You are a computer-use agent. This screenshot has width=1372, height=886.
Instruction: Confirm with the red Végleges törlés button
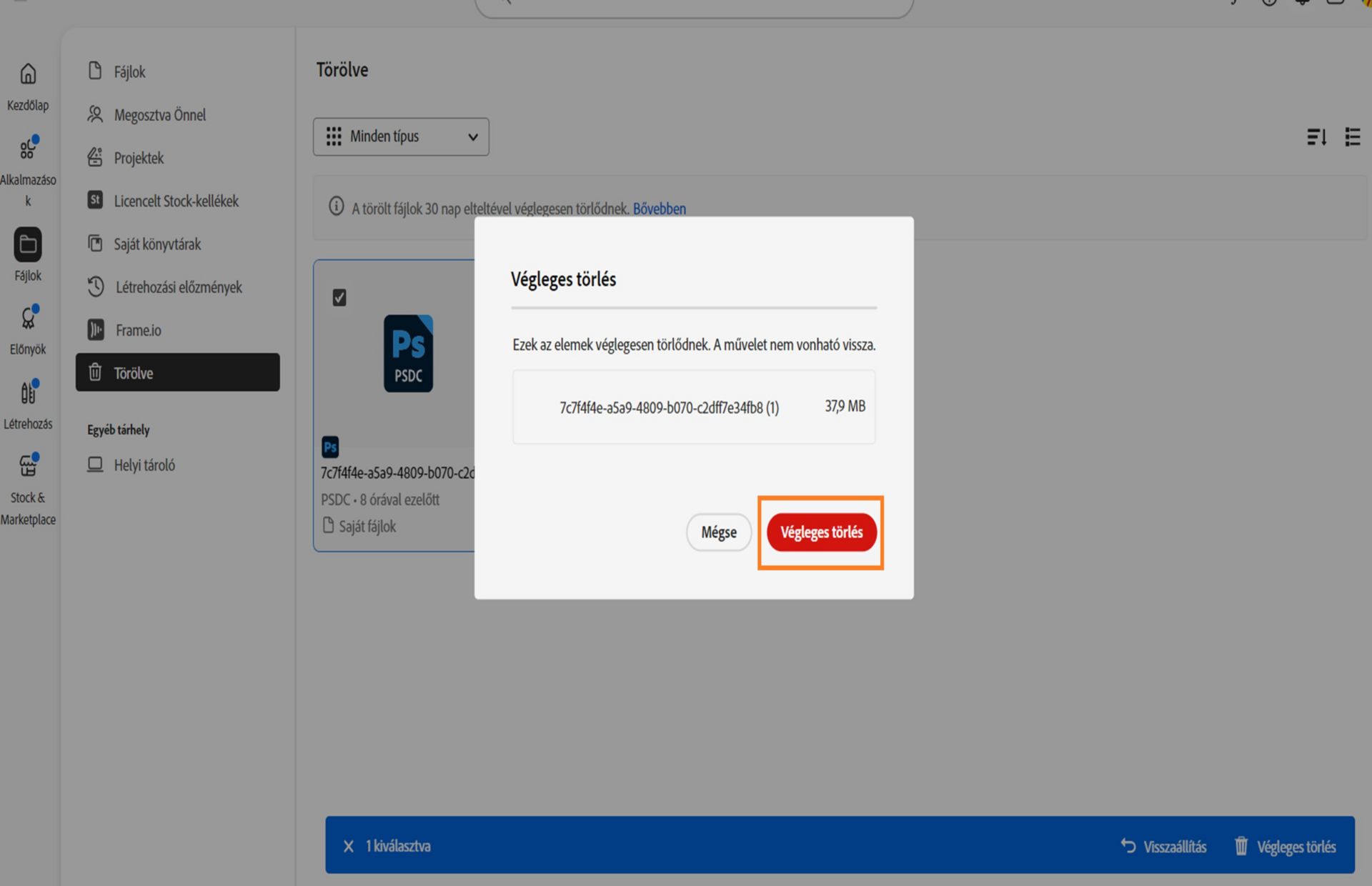[x=821, y=532]
